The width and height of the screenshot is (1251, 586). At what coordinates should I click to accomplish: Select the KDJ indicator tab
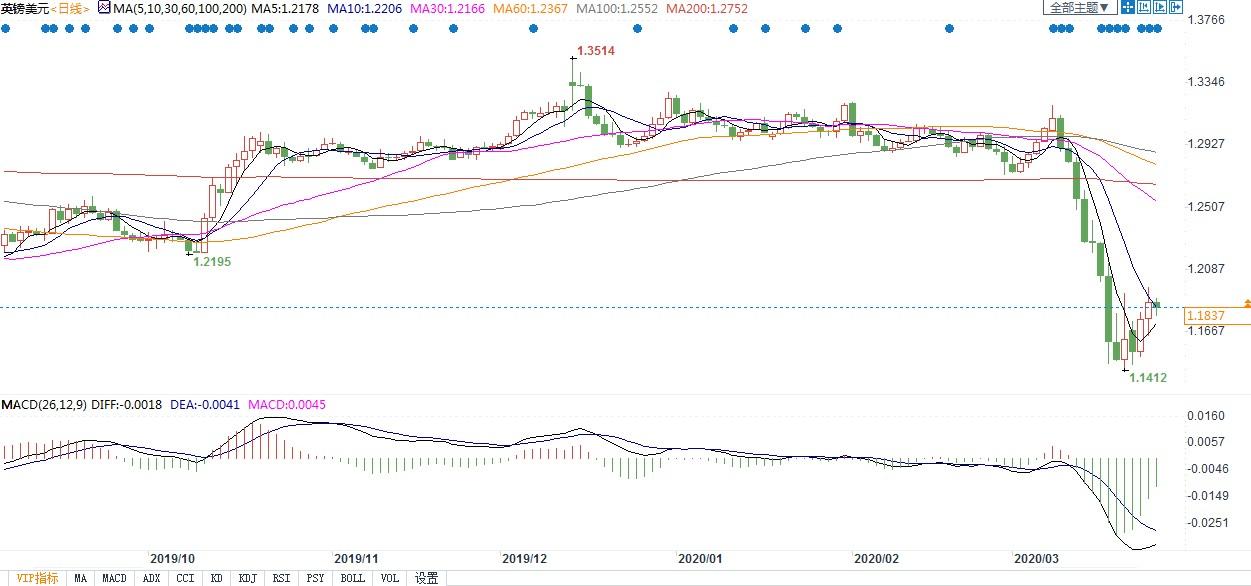pyautogui.click(x=247, y=578)
